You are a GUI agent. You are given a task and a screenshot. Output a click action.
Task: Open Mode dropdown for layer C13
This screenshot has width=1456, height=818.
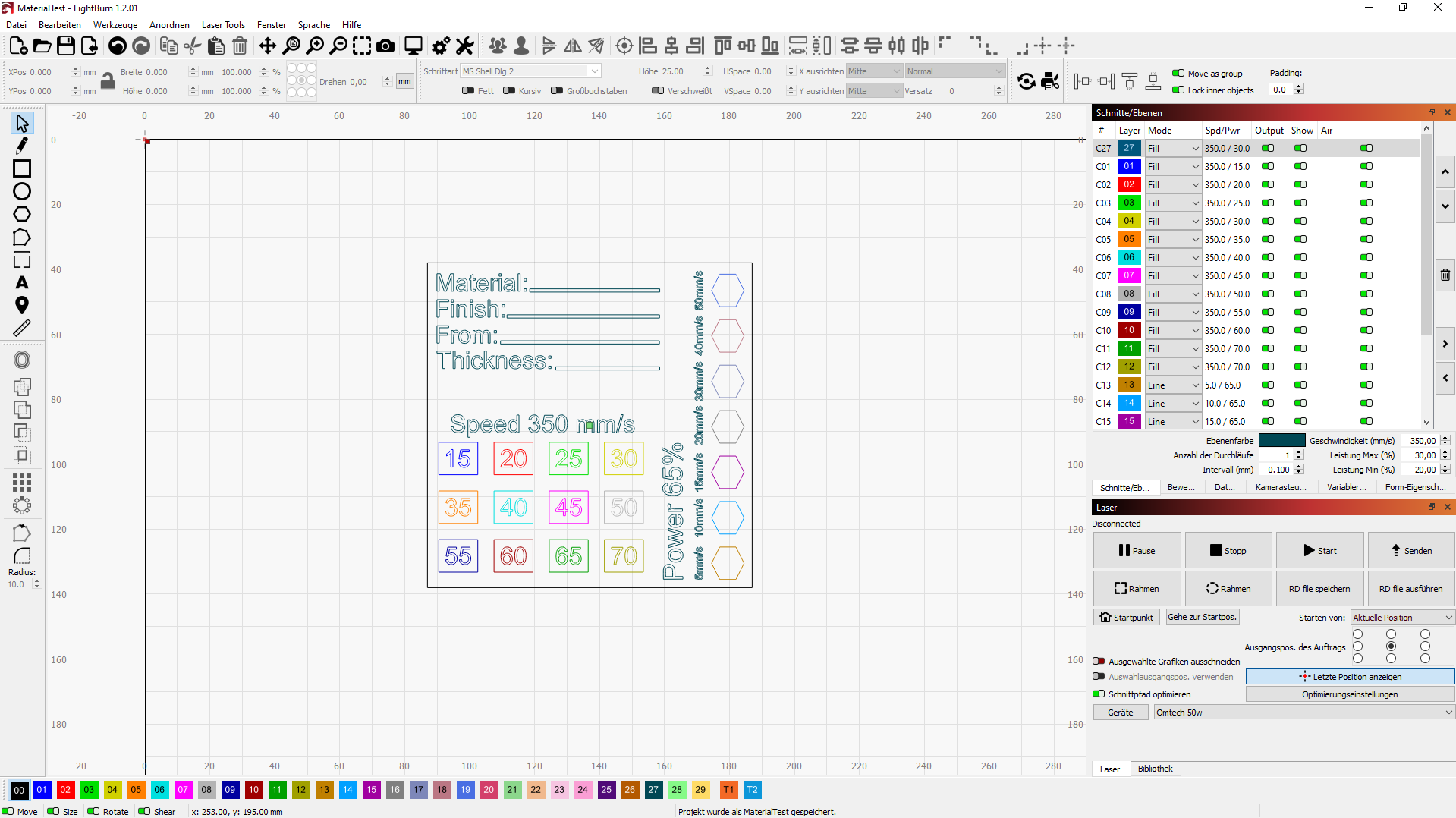pyautogui.click(x=1173, y=385)
